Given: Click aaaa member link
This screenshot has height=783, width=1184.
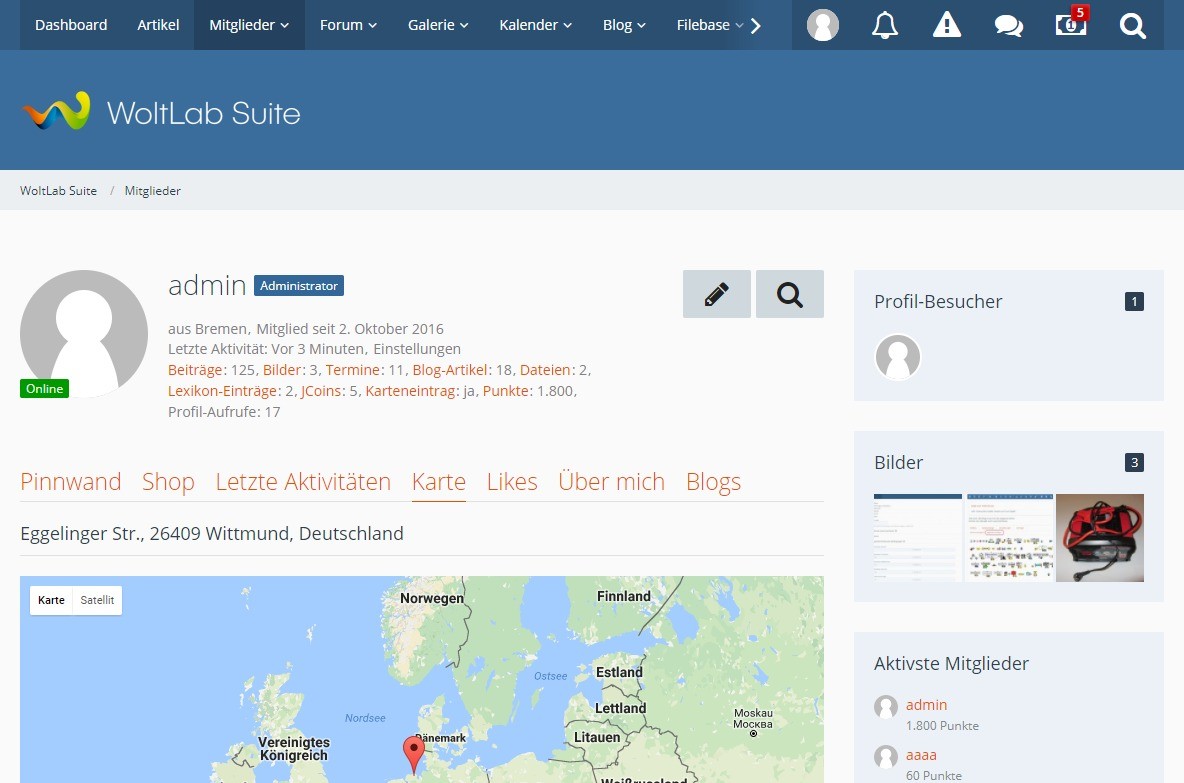Looking at the screenshot, I should pos(921,754).
